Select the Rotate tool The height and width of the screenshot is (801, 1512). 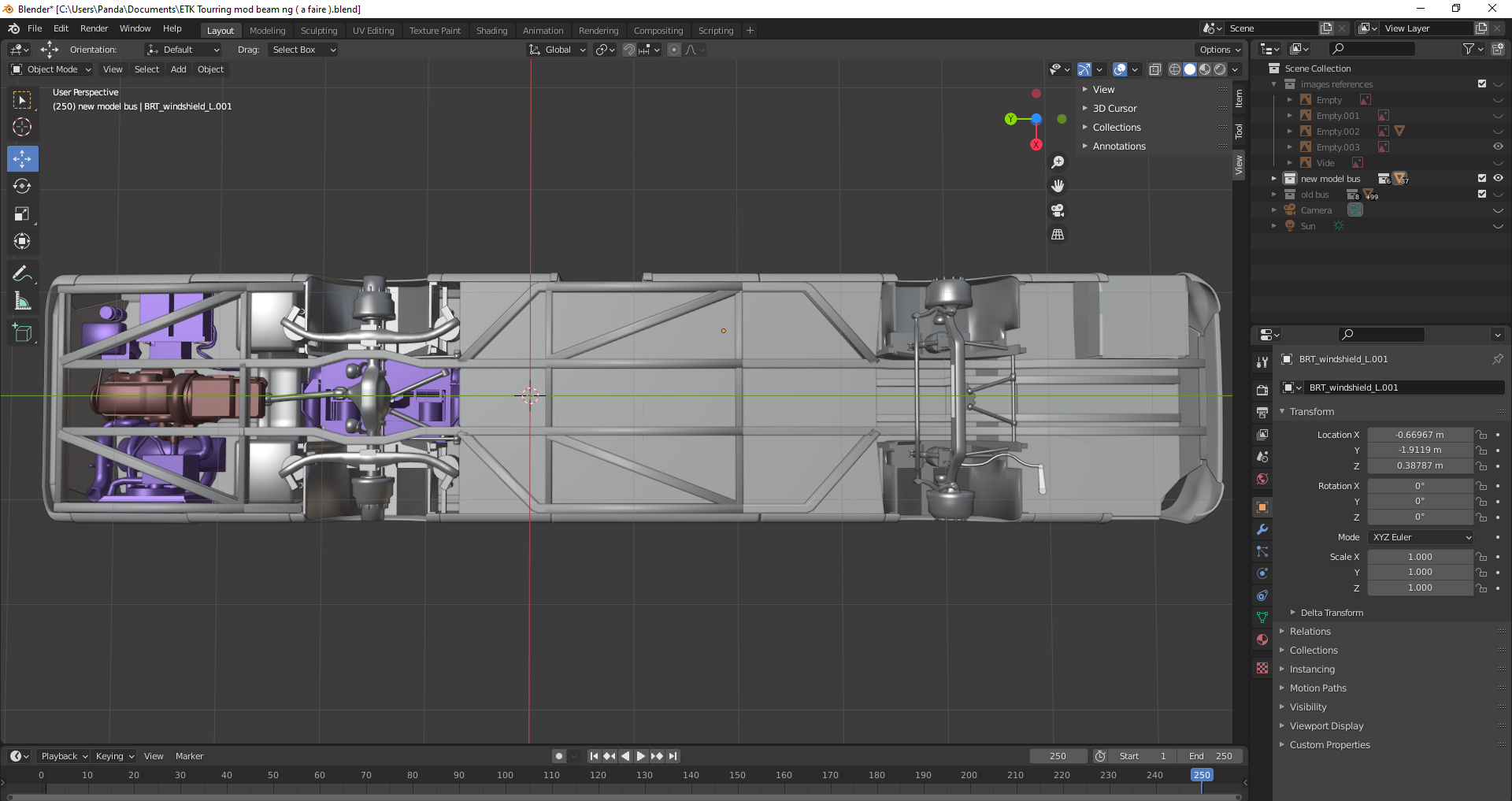(x=22, y=187)
